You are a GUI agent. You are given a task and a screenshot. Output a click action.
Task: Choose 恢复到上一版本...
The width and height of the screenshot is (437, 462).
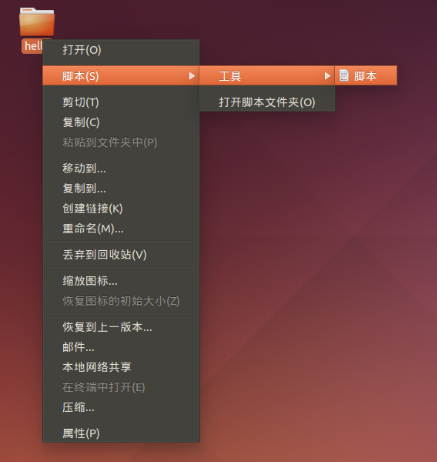[x=121, y=327]
